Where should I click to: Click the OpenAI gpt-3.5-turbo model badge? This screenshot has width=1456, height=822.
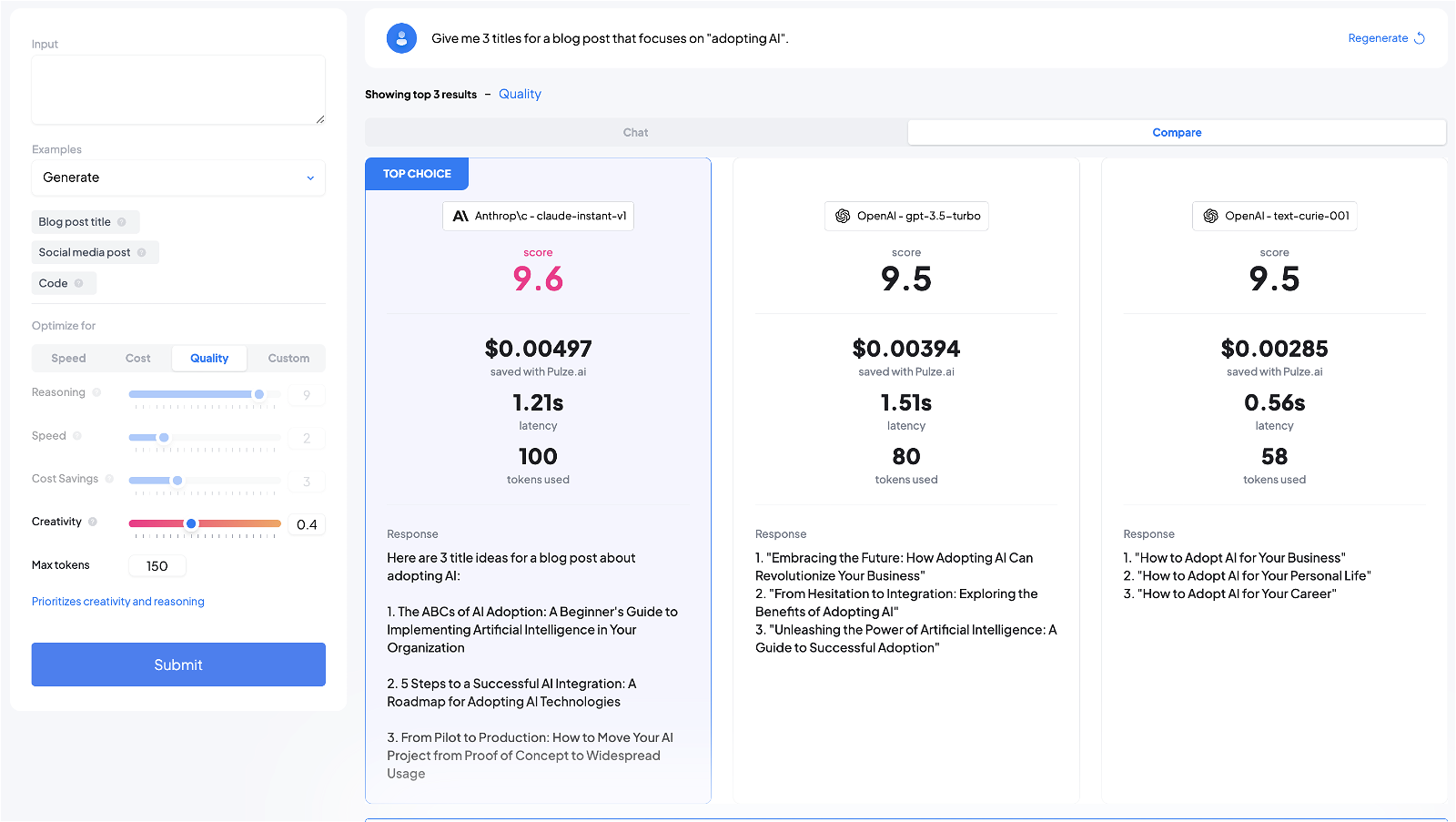coord(906,217)
